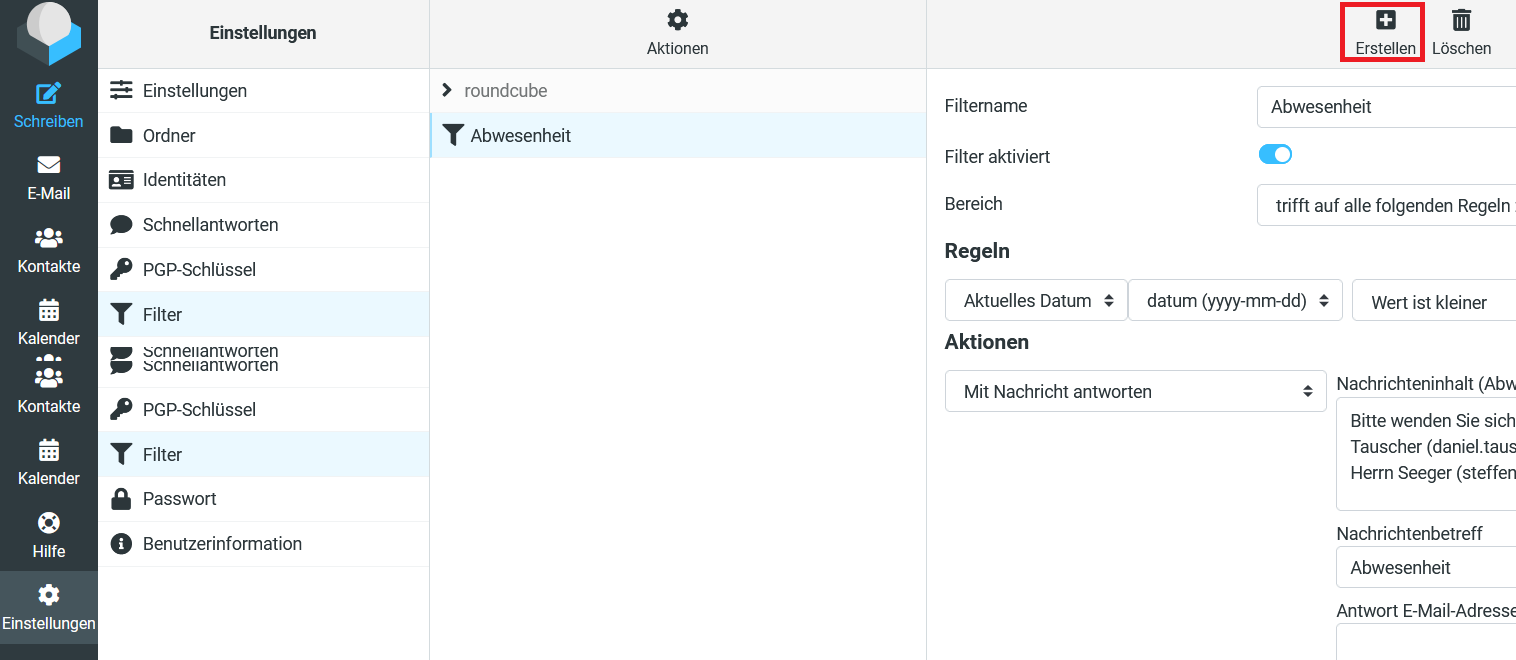1516x660 pixels.
Task: Click the Einstellungen panel title
Action: [263, 33]
